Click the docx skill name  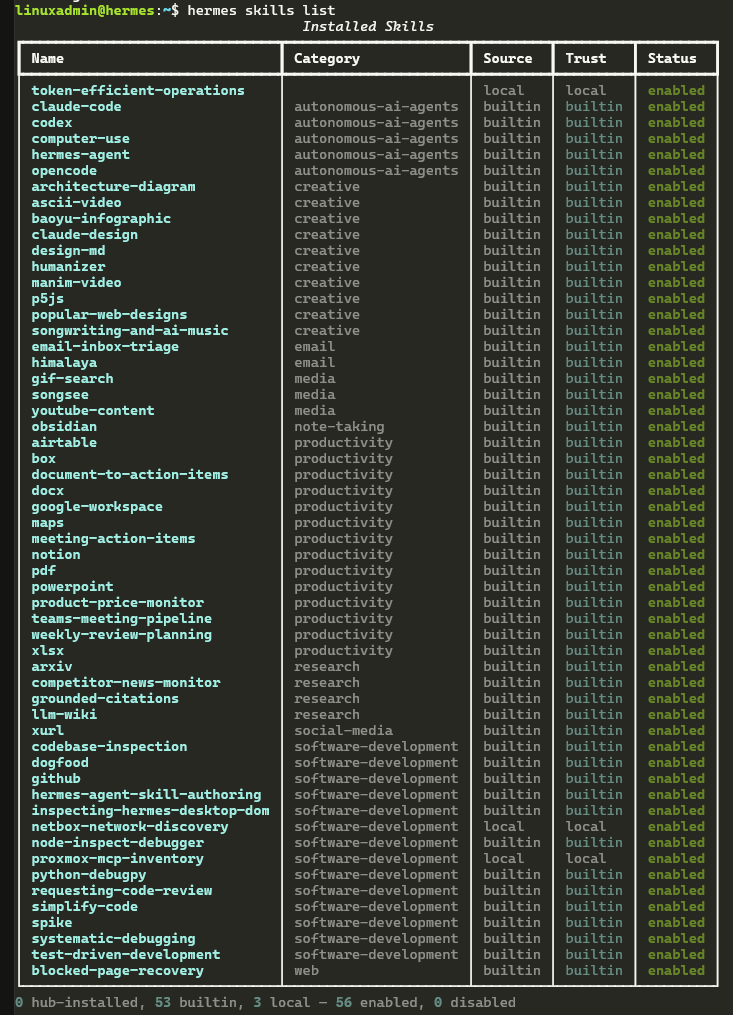point(48,491)
